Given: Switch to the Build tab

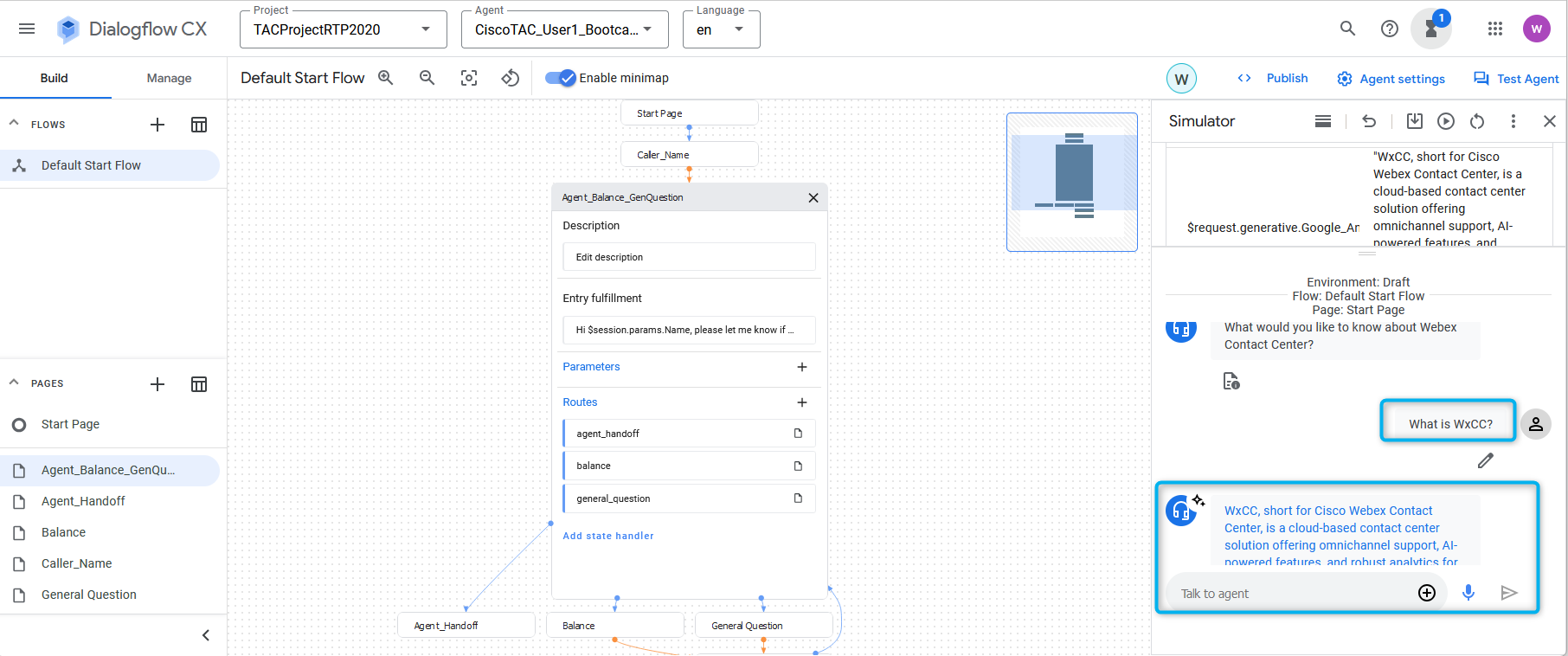Looking at the screenshot, I should [x=55, y=78].
